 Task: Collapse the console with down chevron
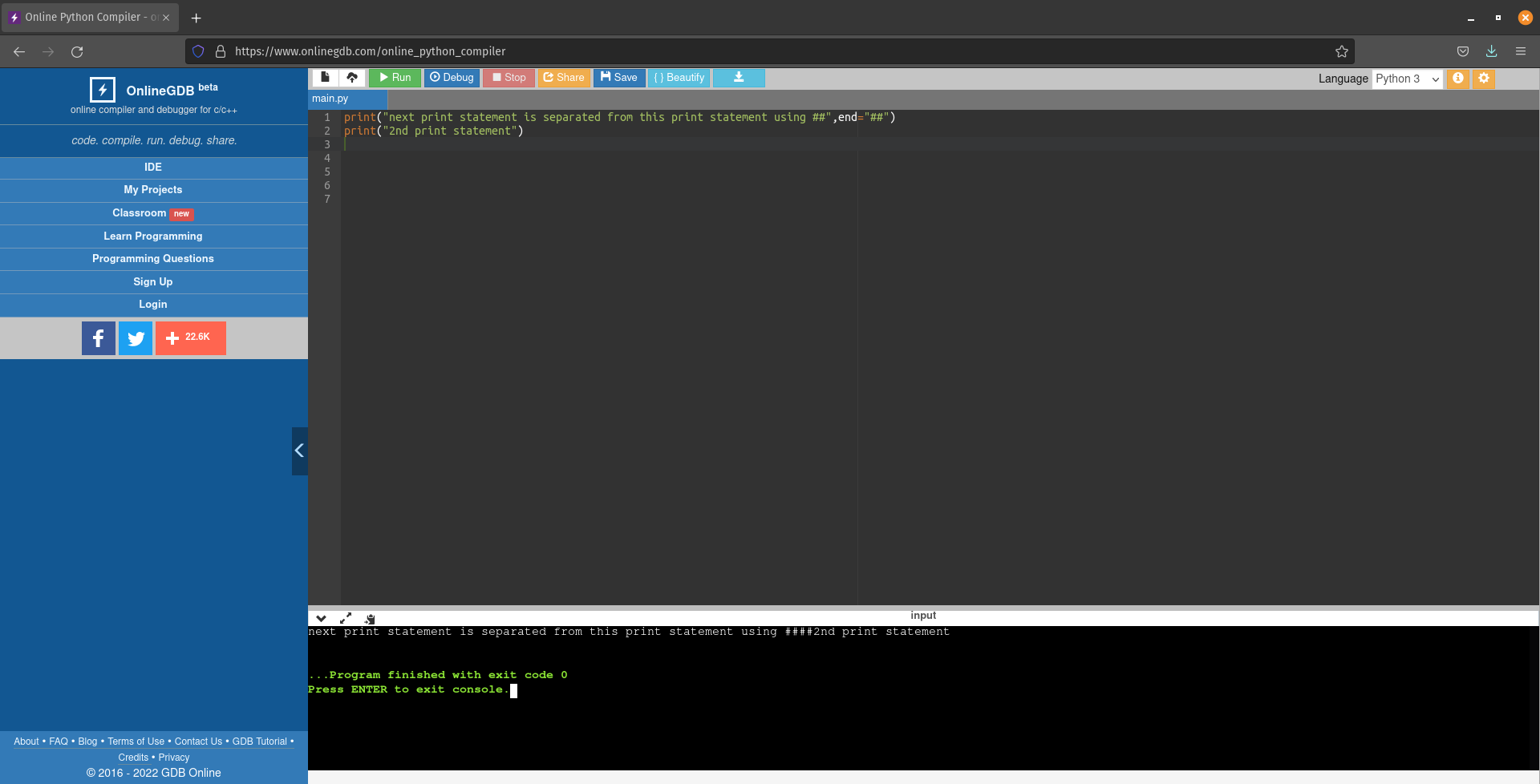pyautogui.click(x=321, y=618)
